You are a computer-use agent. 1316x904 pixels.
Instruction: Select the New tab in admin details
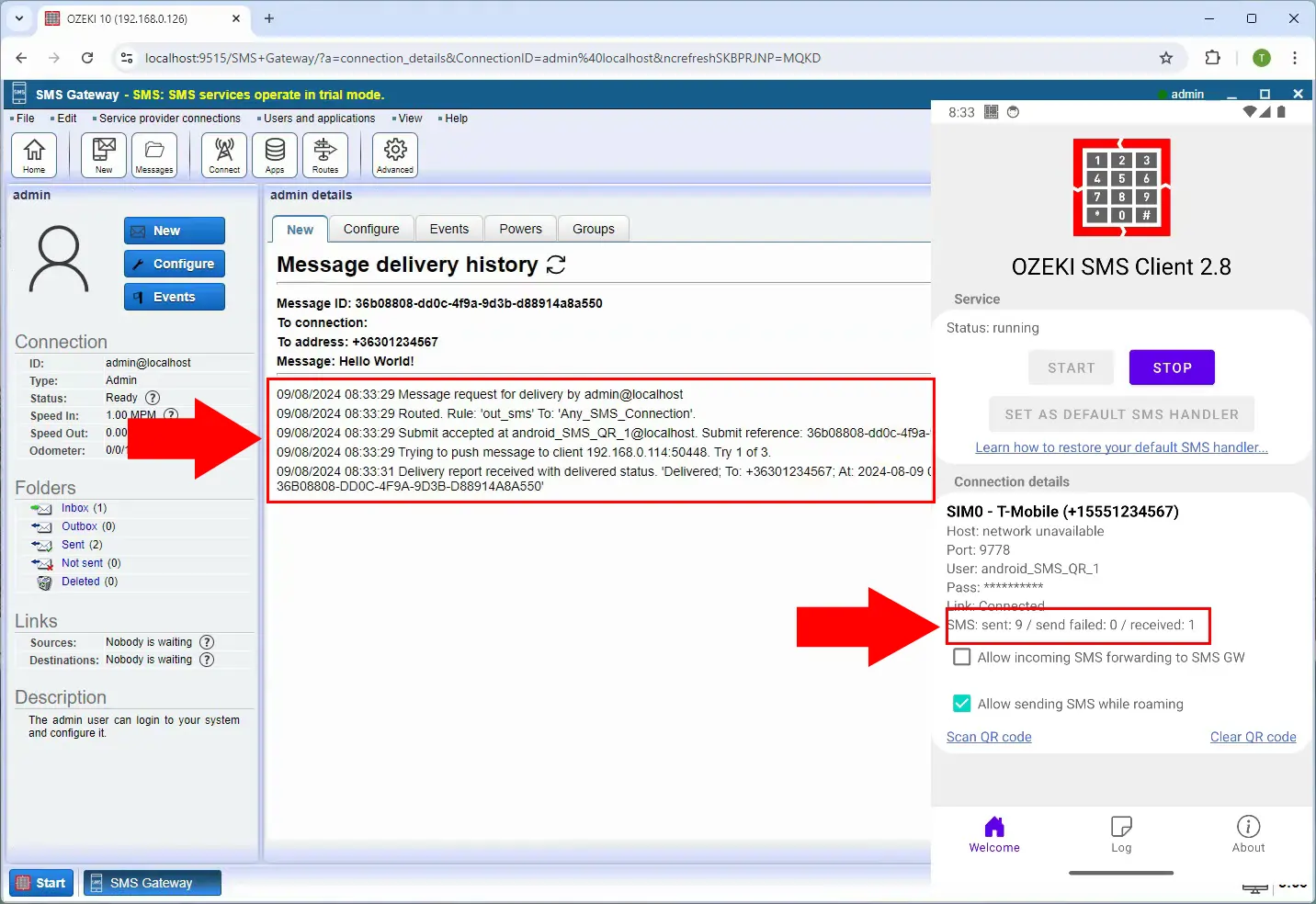300,230
